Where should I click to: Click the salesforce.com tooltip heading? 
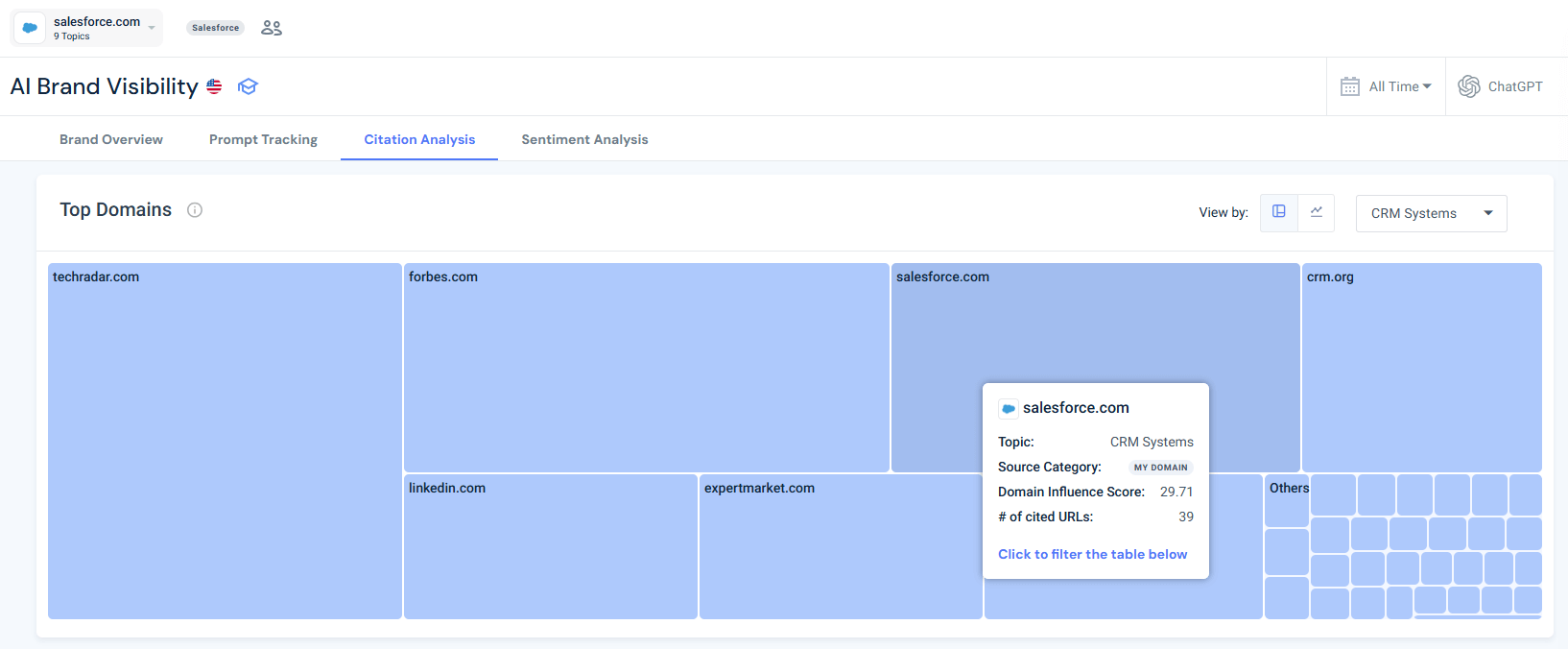click(1076, 408)
